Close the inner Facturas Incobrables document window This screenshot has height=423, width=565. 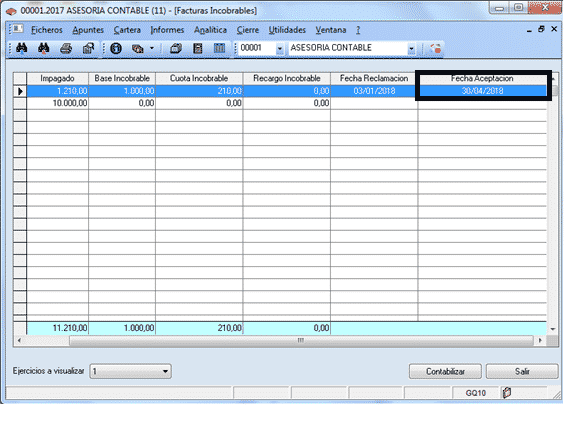[554, 29]
